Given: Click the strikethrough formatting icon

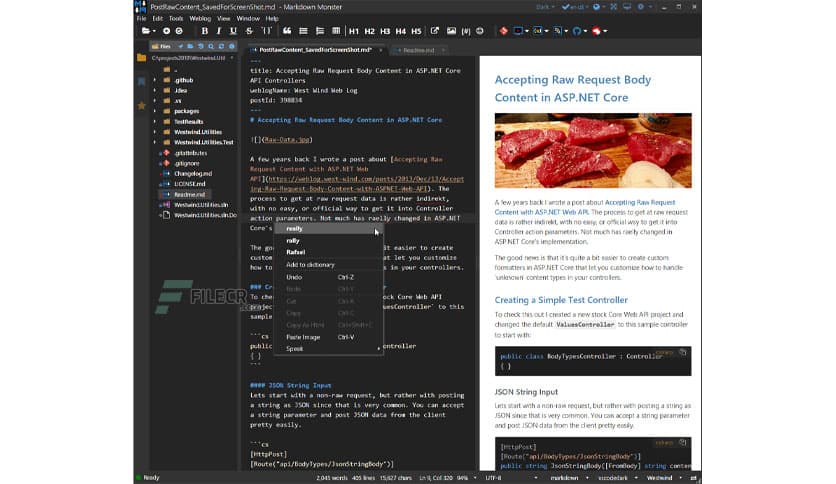Looking at the screenshot, I should pos(247,31).
